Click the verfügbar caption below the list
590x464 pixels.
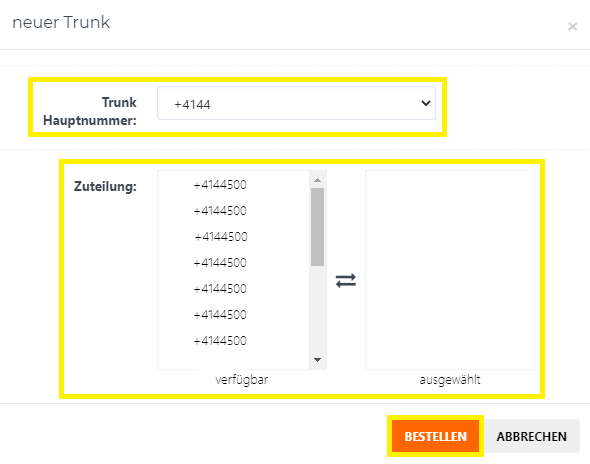[242, 380]
